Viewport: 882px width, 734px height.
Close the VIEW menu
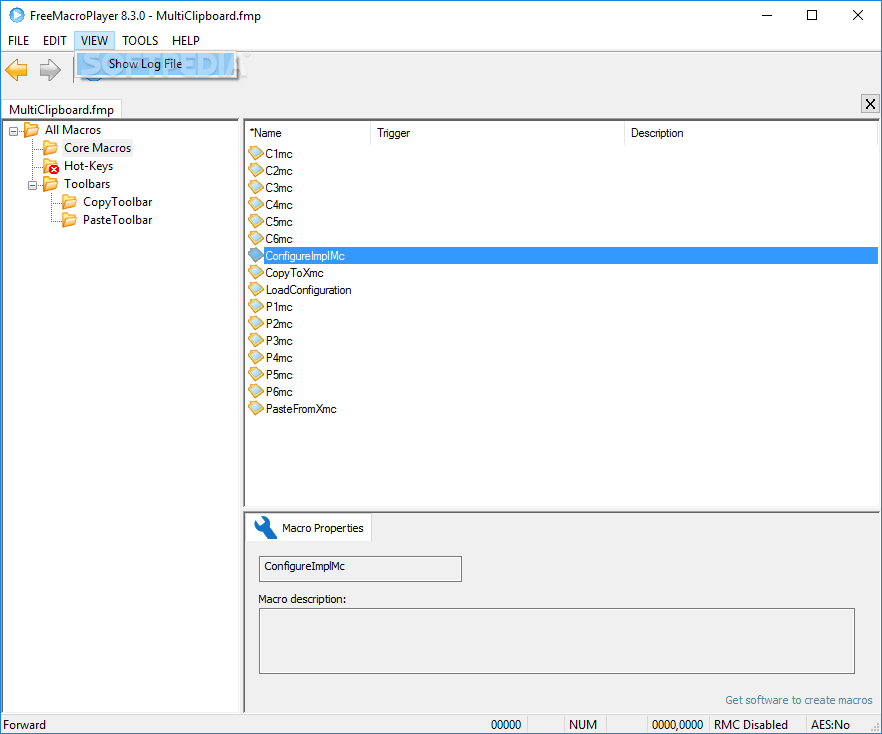click(94, 40)
